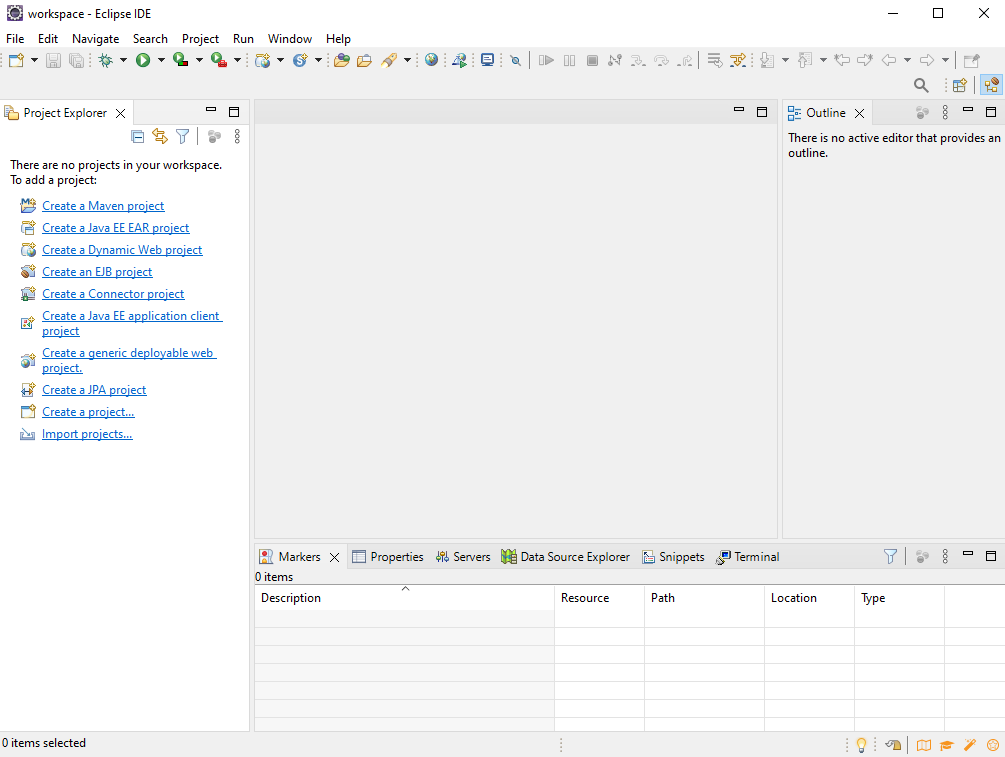
Task: Click the Launch Web Services Explorer icon
Action: coord(459,60)
